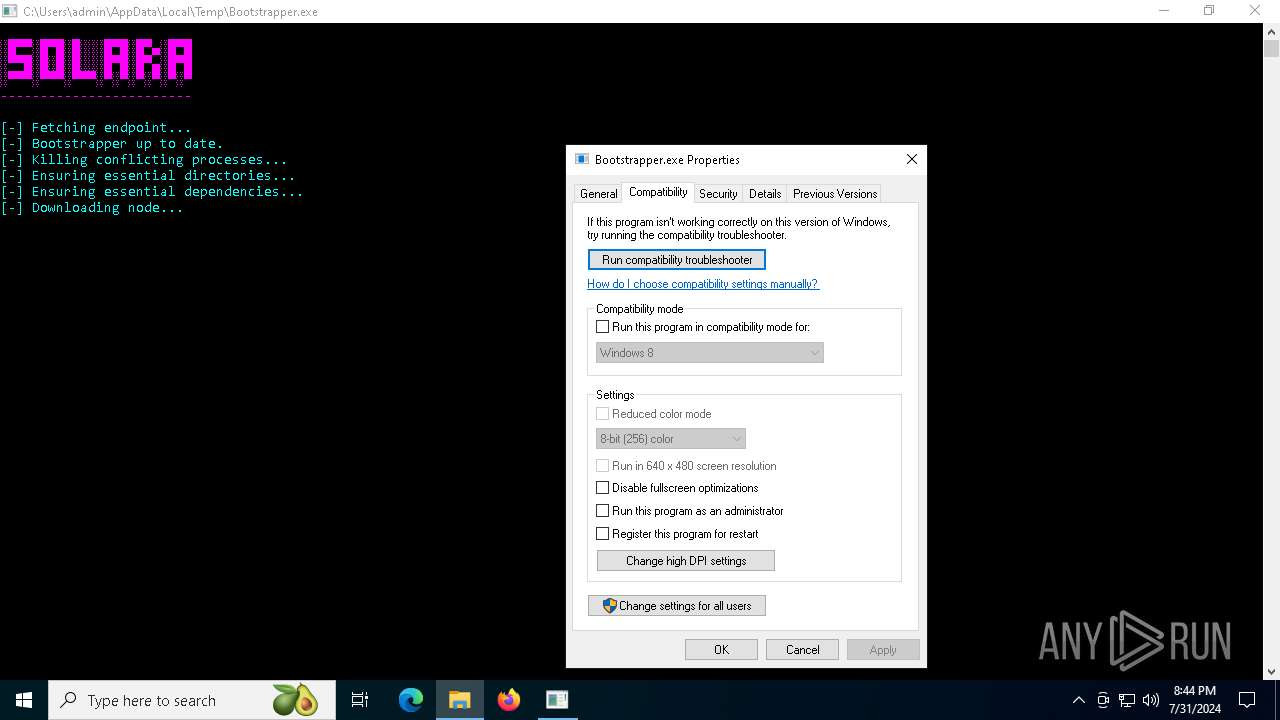
Task: Click the 'Ensuring essential directories...' line
Action: [x=148, y=176]
